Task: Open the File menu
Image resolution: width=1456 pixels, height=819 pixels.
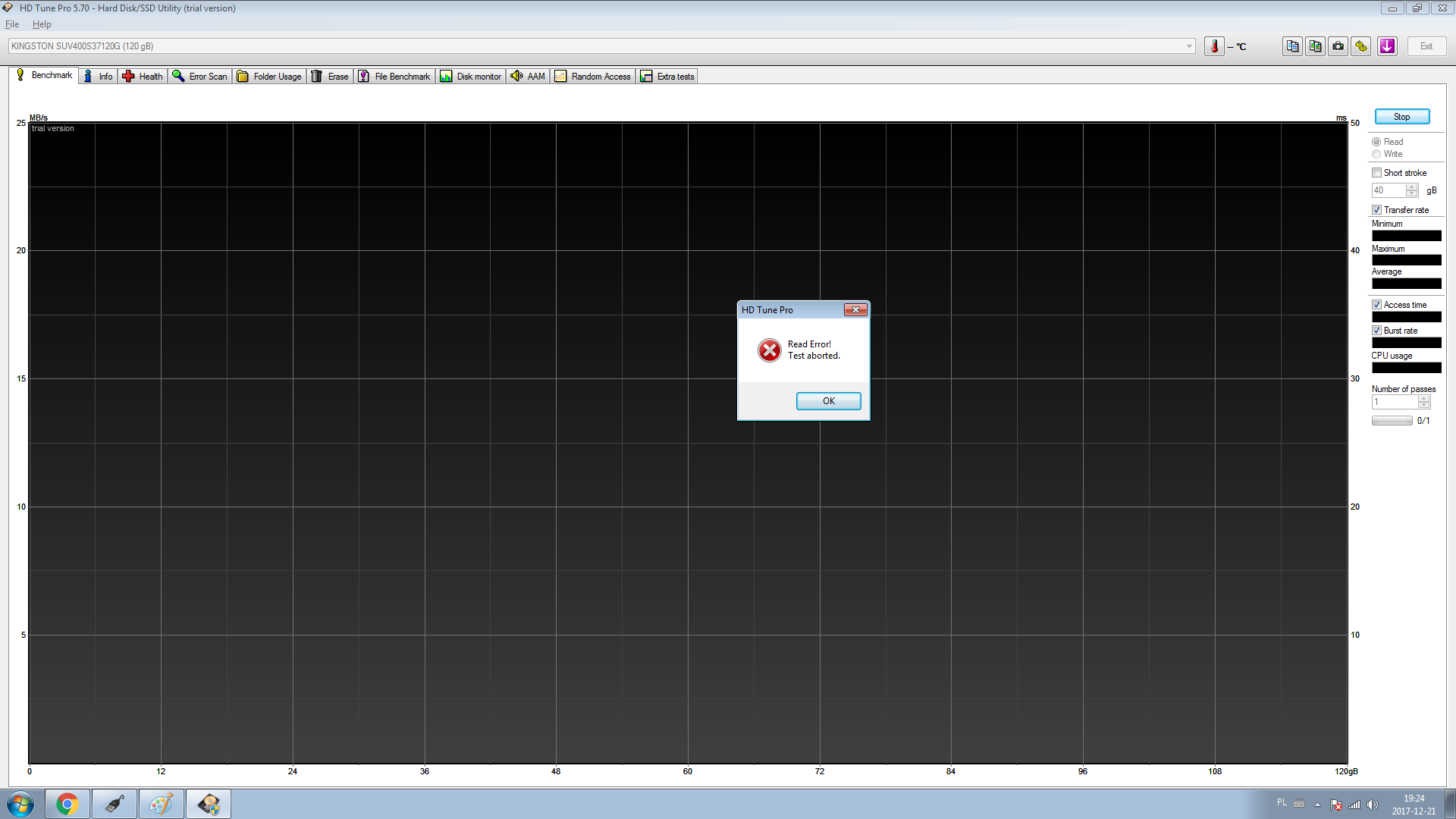Action: [12, 24]
